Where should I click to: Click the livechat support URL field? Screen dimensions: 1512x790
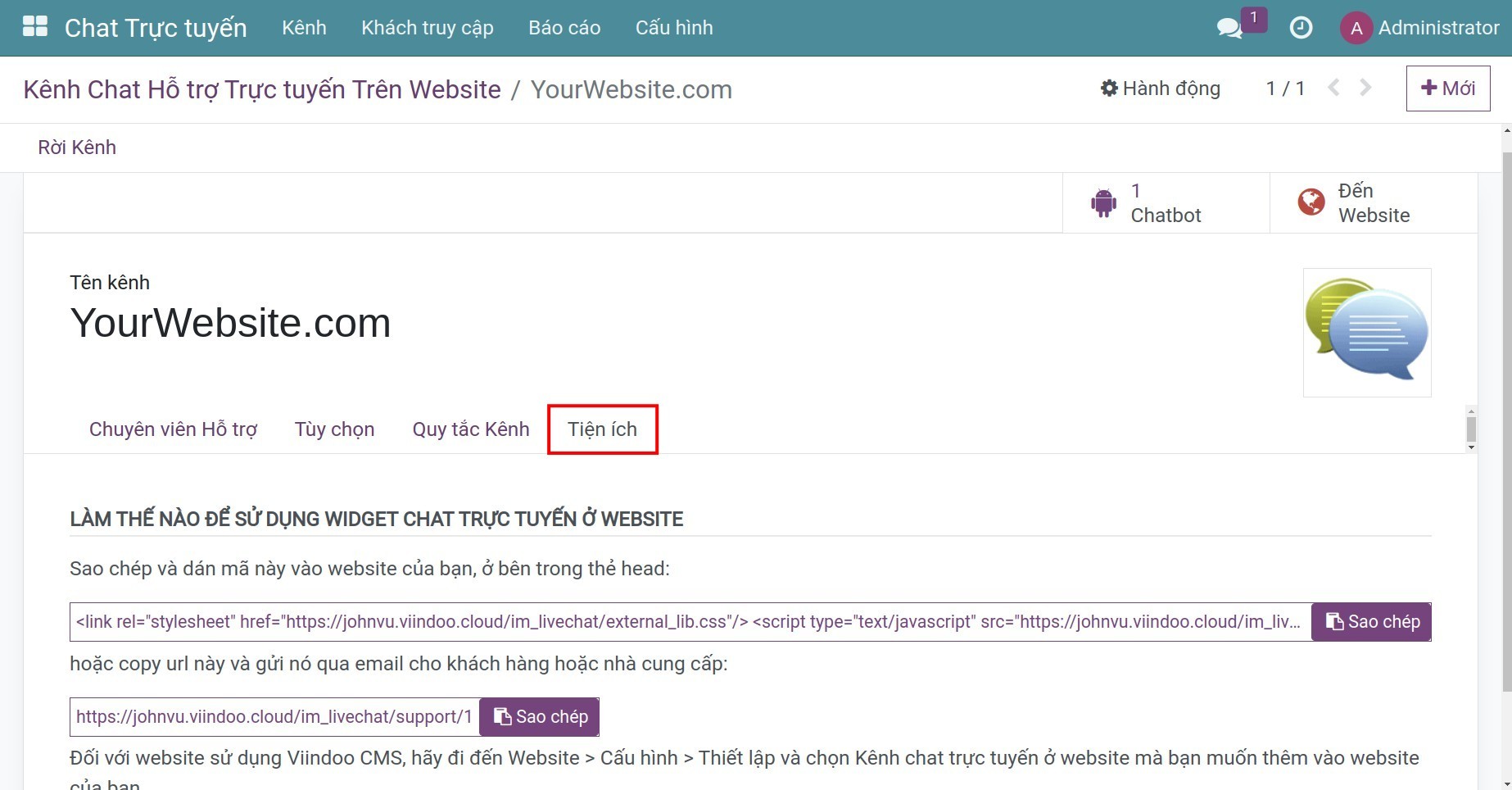(x=274, y=717)
